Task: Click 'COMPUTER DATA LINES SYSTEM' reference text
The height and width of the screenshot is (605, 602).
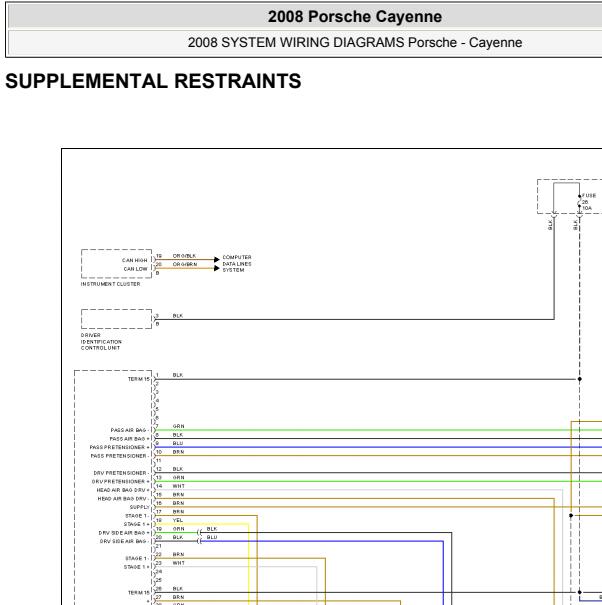Action: pyautogui.click(x=237, y=264)
